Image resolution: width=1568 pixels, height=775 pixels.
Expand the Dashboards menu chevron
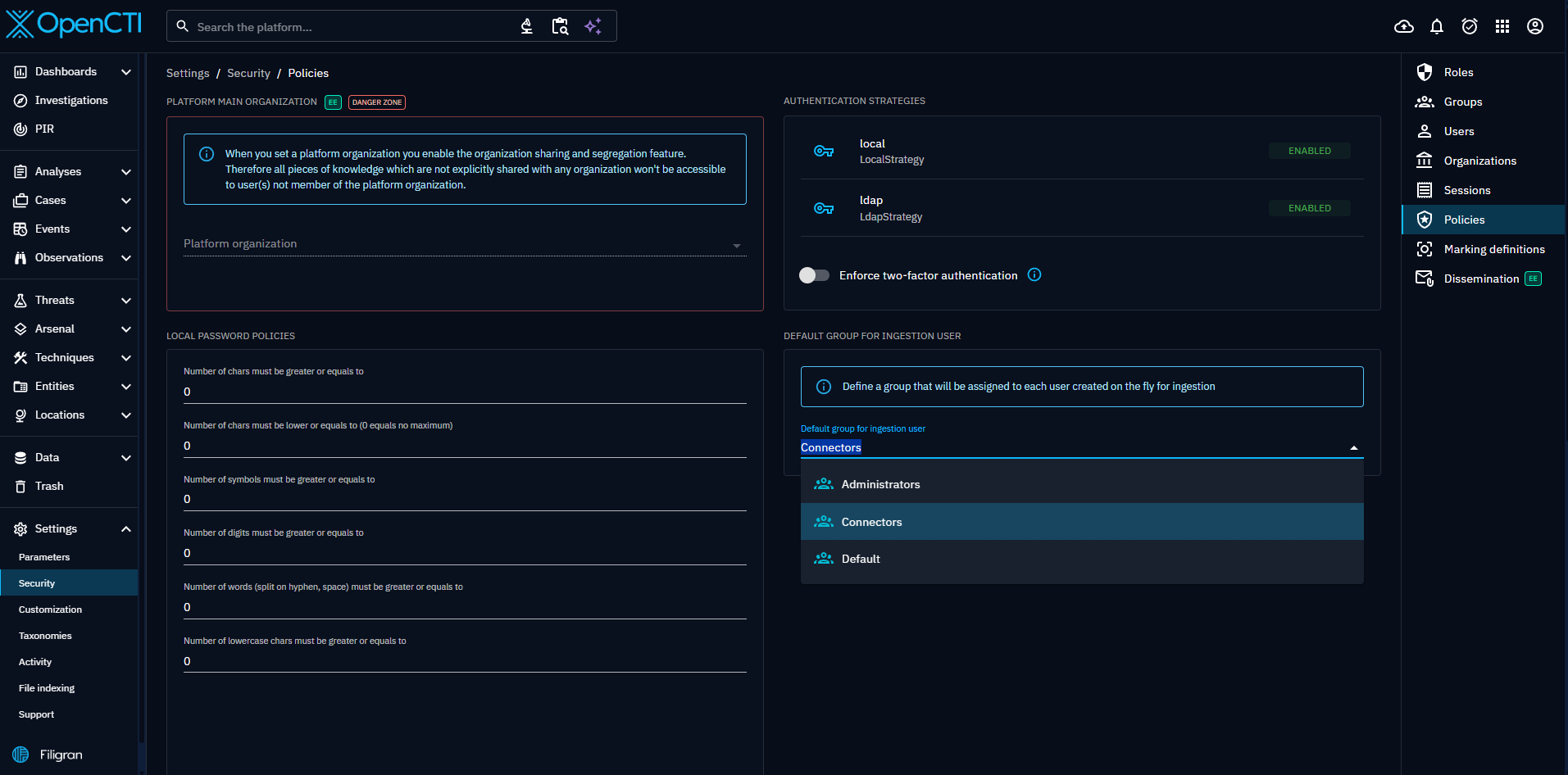click(126, 71)
